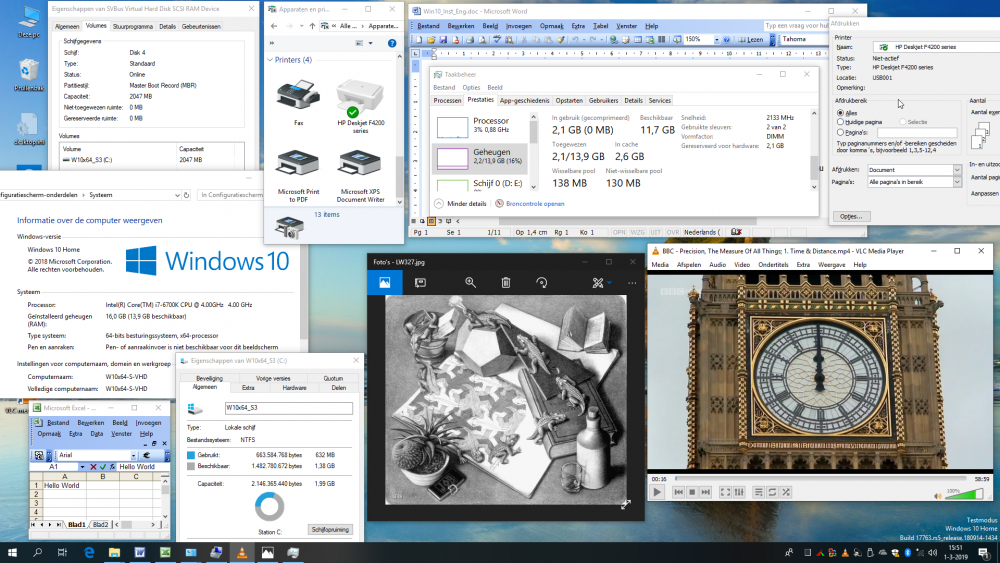Skip to next track in VLC
This screenshot has height=563, width=1000.
[x=705, y=492]
